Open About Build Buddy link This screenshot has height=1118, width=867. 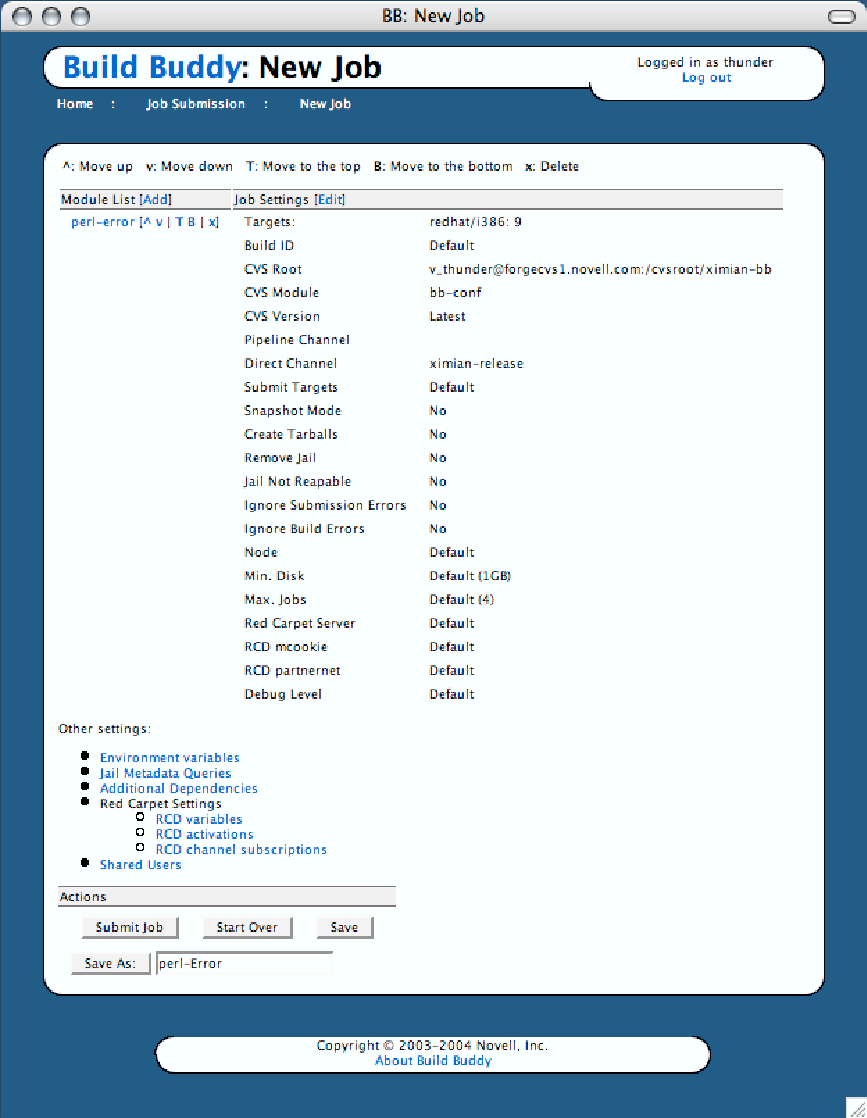pyautogui.click(x=433, y=1061)
